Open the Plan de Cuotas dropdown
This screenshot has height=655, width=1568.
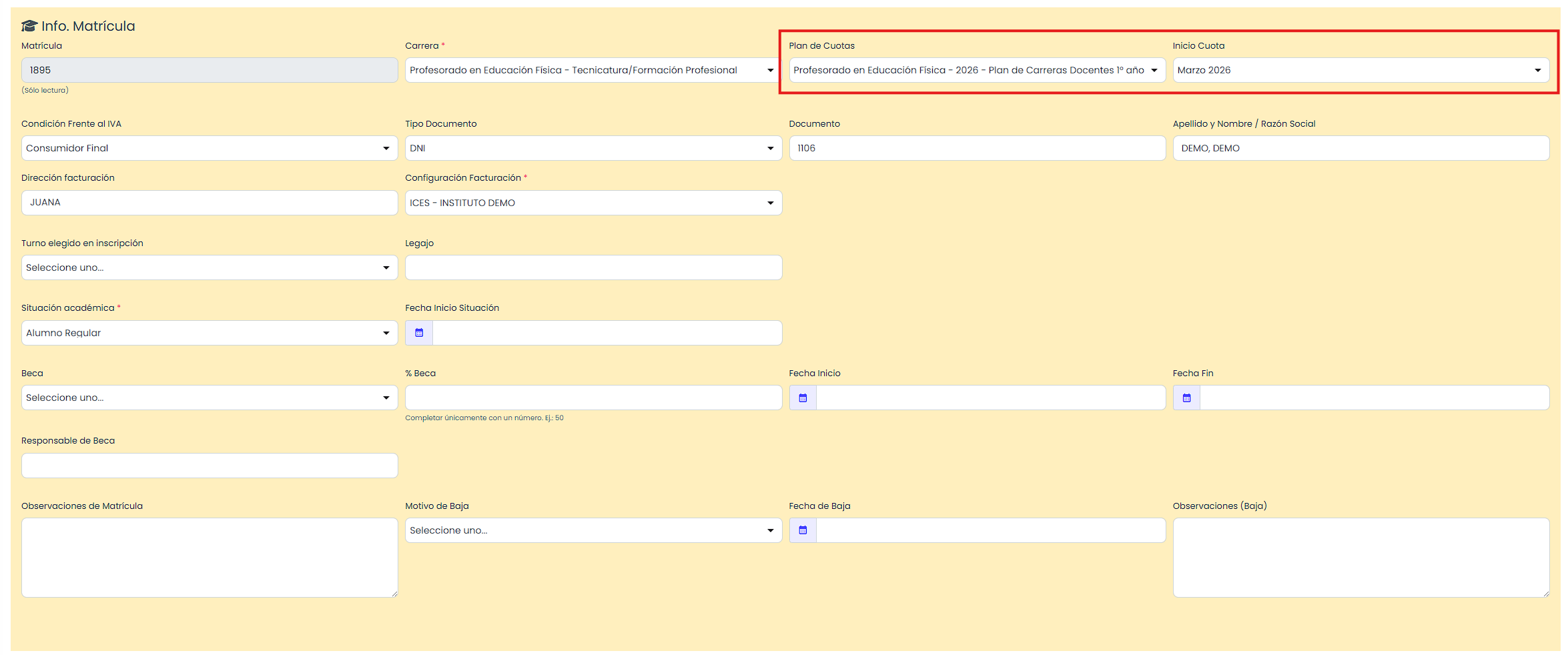(977, 70)
